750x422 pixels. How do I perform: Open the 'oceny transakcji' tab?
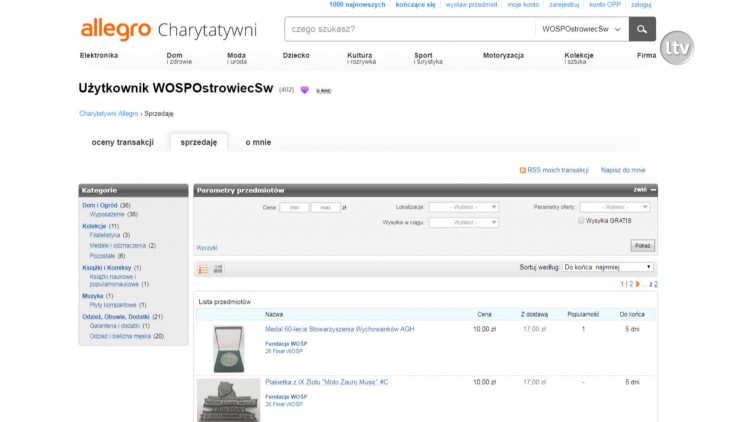122,142
